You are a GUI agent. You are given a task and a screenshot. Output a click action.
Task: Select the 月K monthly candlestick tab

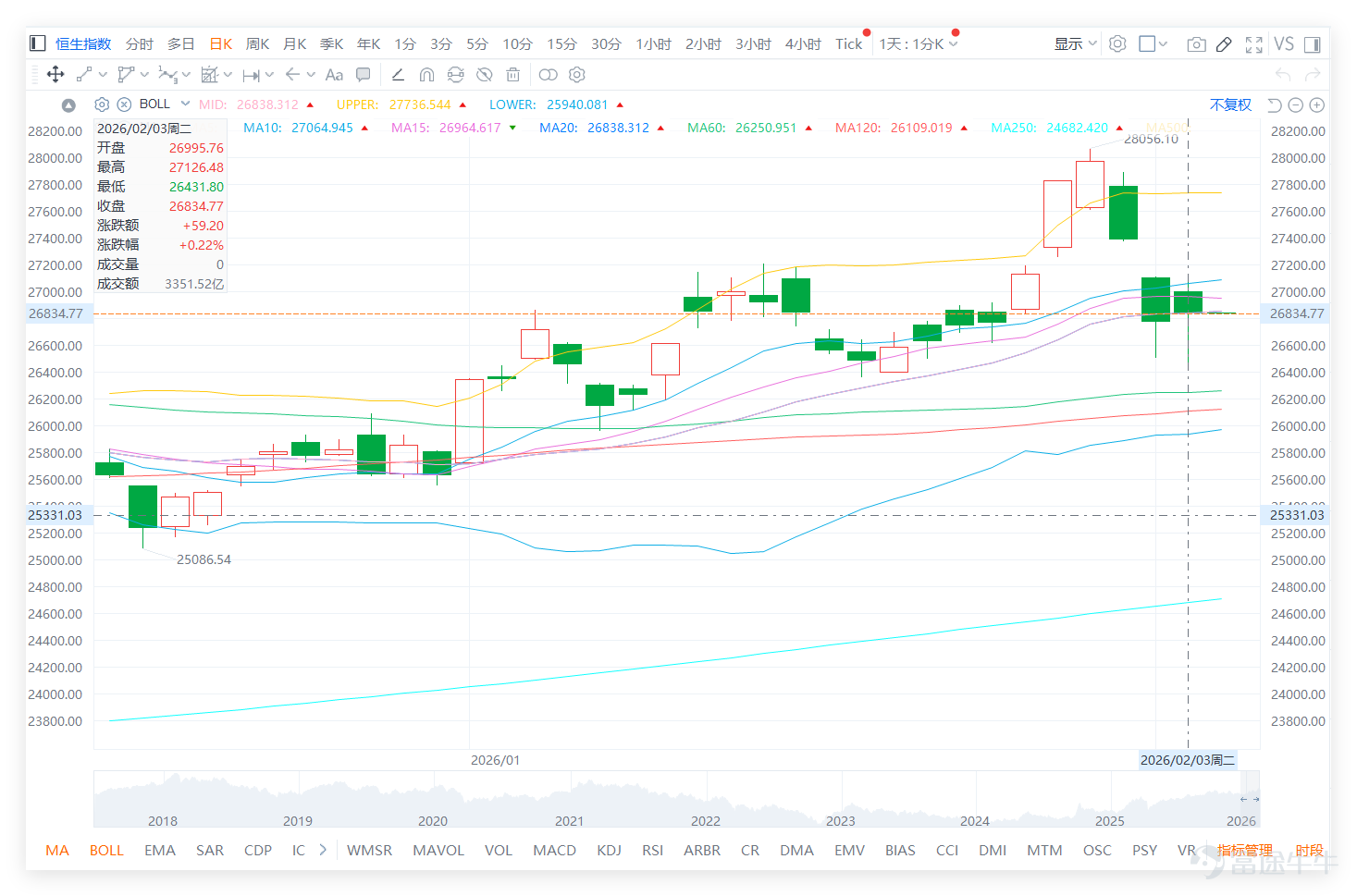pyautogui.click(x=295, y=43)
